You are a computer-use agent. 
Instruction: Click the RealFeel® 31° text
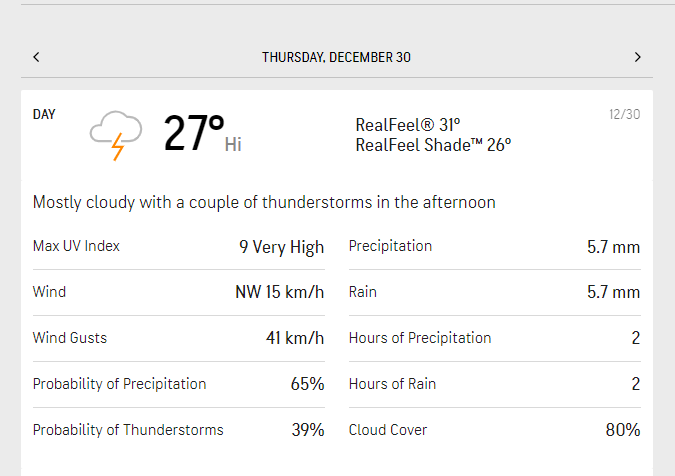tap(407, 125)
